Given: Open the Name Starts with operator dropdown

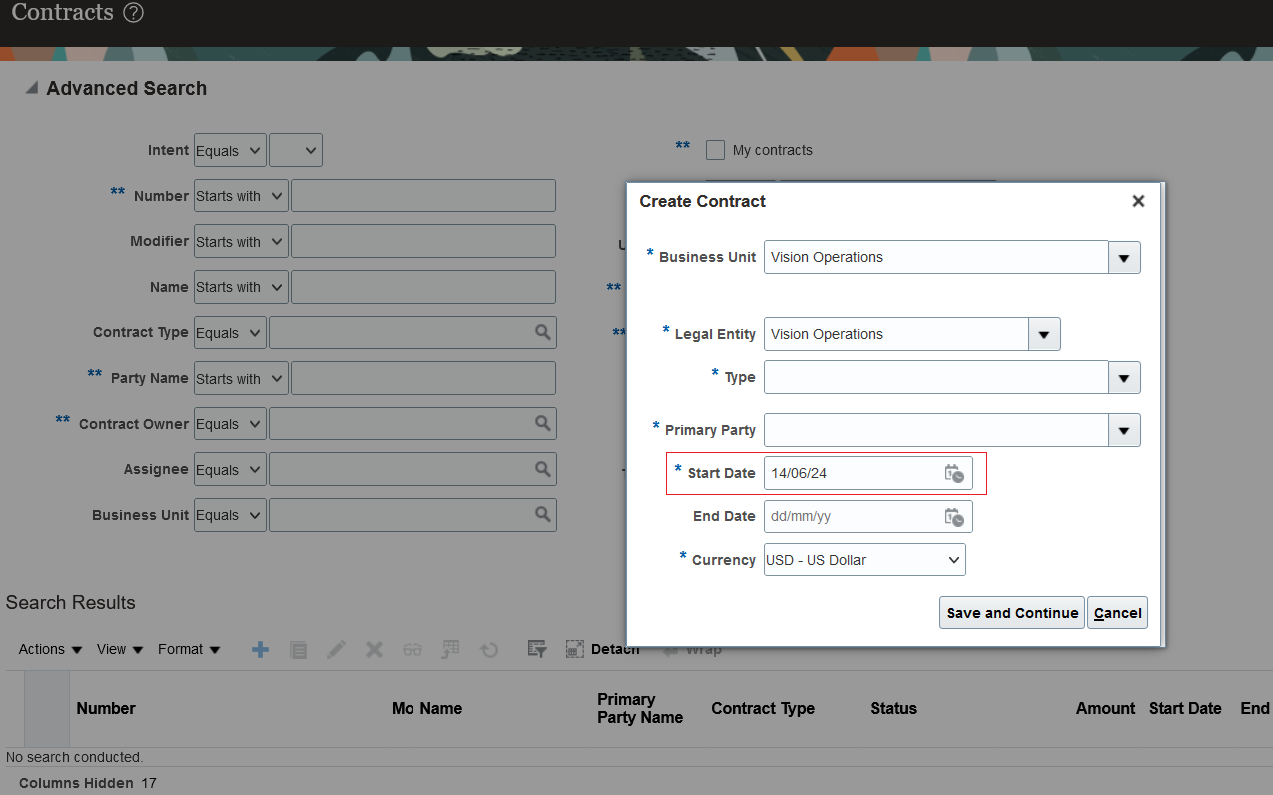Looking at the screenshot, I should [x=241, y=287].
